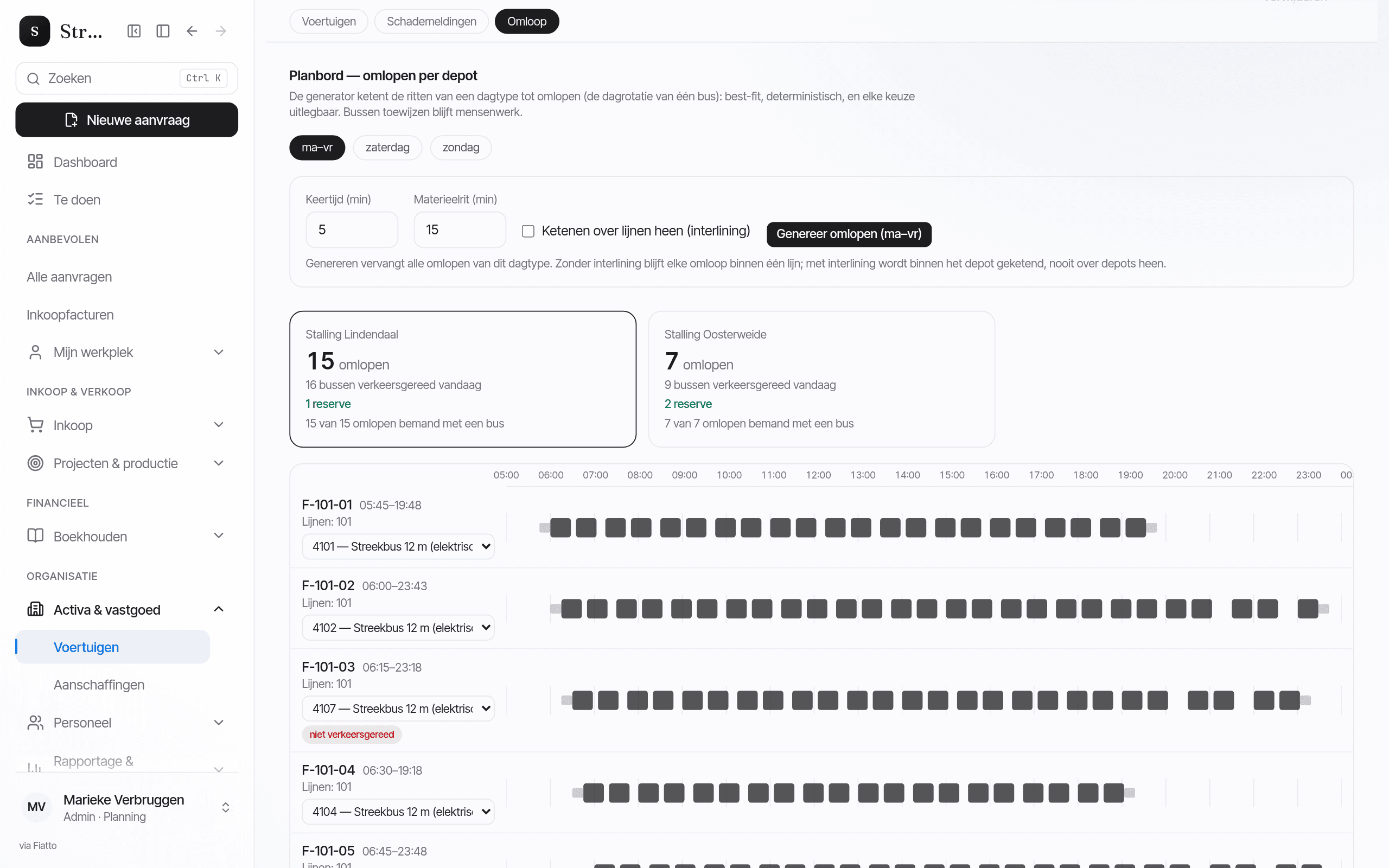The image size is (1389, 868).
Task: Select the zaterdag day type
Action: tap(387, 148)
